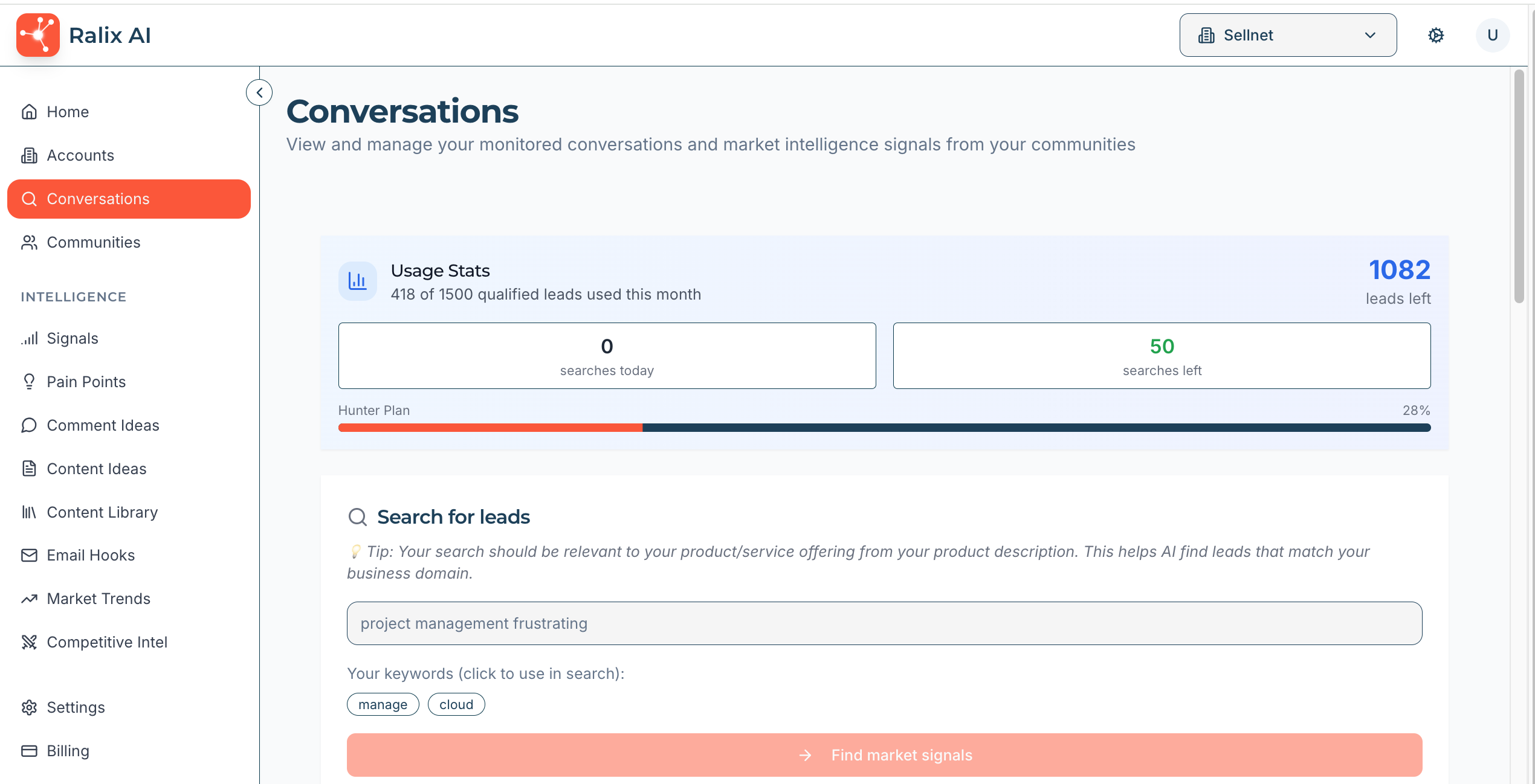Toggle the 'cloud' keyword chip
The width and height of the screenshot is (1535, 784).
[x=456, y=704]
